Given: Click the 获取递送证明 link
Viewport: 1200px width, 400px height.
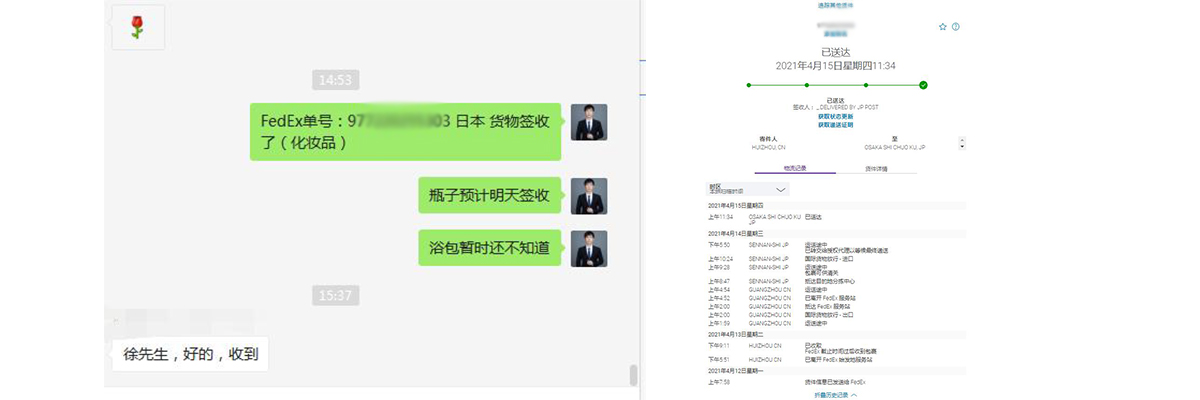Looking at the screenshot, I should [835, 125].
